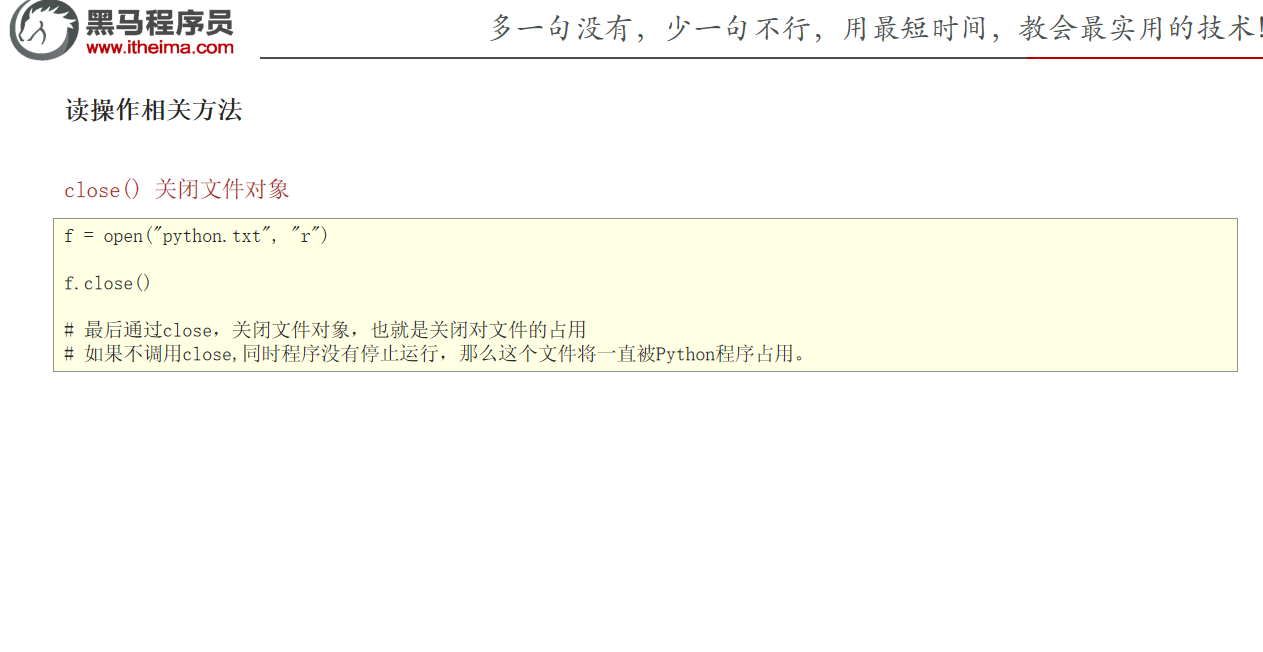Click the horse head logo icon
Viewport: 1263px width, 652px height.
pyautogui.click(x=43, y=30)
